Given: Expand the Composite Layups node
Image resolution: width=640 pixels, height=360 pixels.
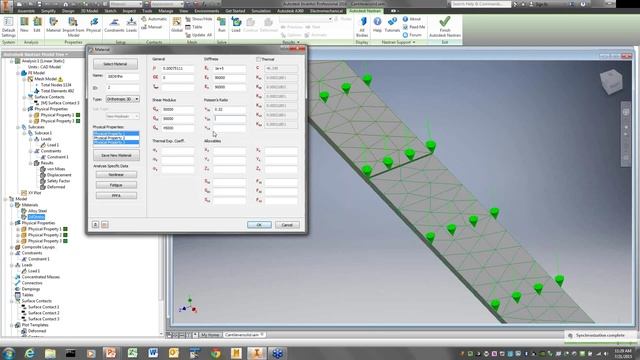Looking at the screenshot, I should pyautogui.click(x=12, y=247).
